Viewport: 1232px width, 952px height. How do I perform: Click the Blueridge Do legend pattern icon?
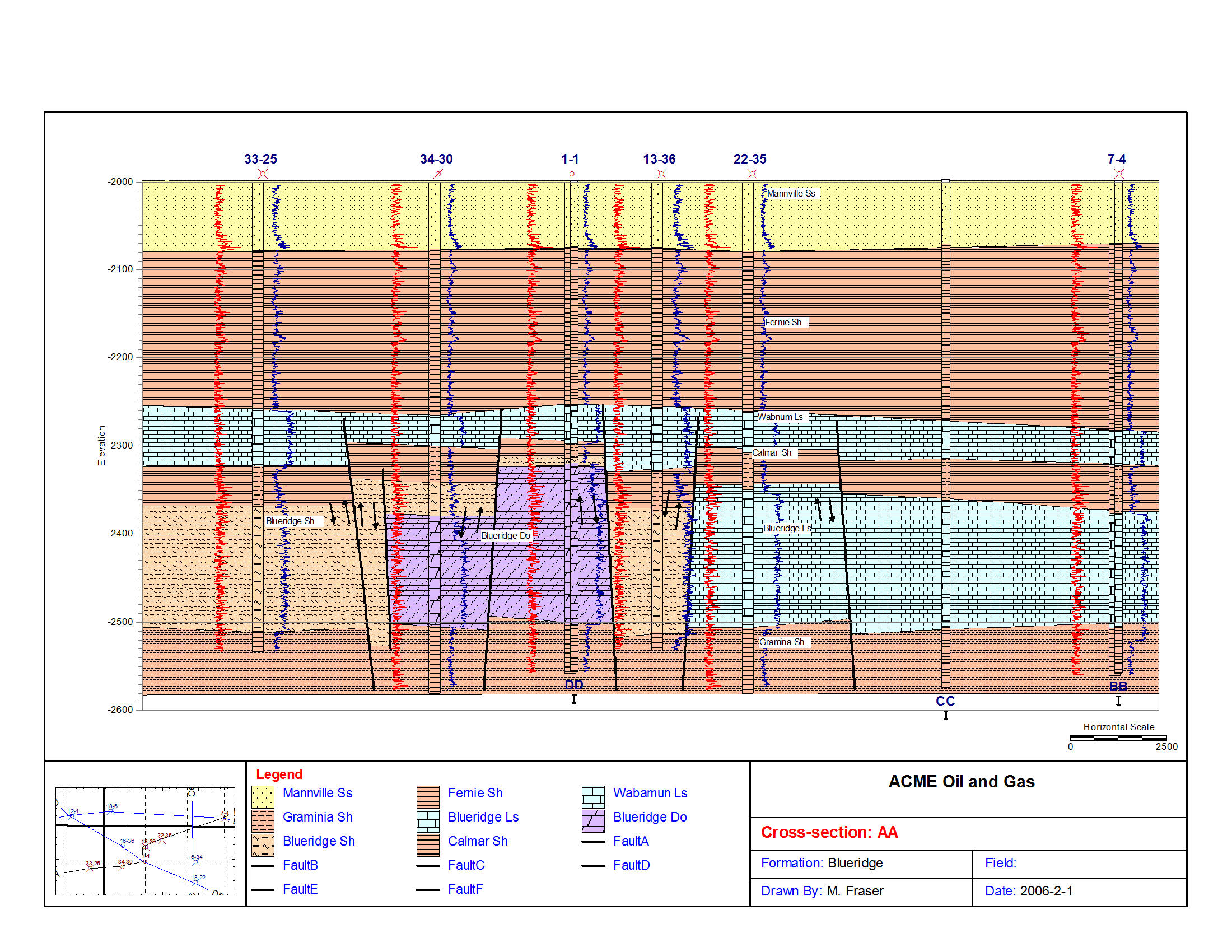pos(593,820)
